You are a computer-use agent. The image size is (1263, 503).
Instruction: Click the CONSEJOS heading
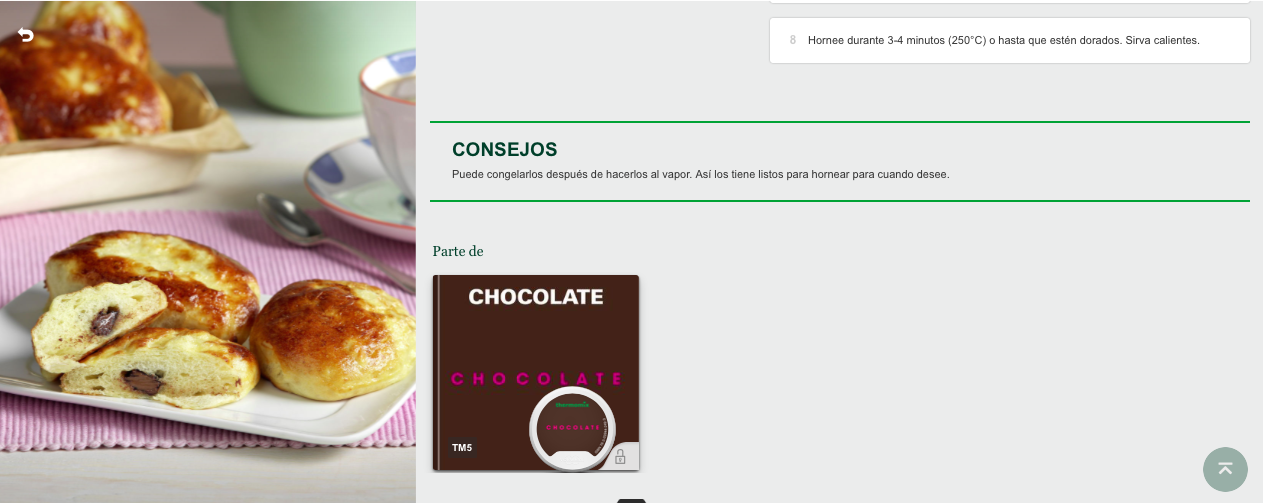tap(505, 149)
